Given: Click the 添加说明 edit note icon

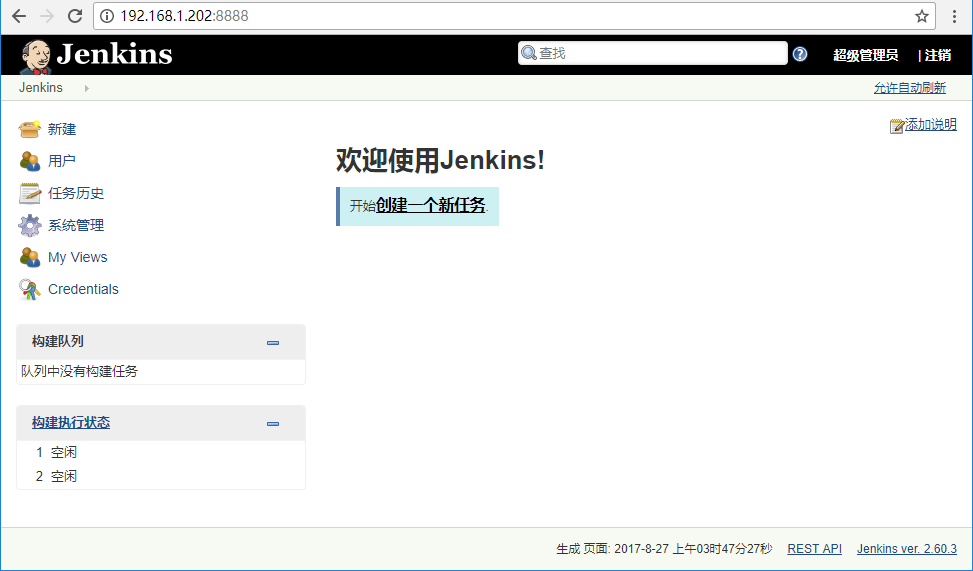Looking at the screenshot, I should [897, 126].
